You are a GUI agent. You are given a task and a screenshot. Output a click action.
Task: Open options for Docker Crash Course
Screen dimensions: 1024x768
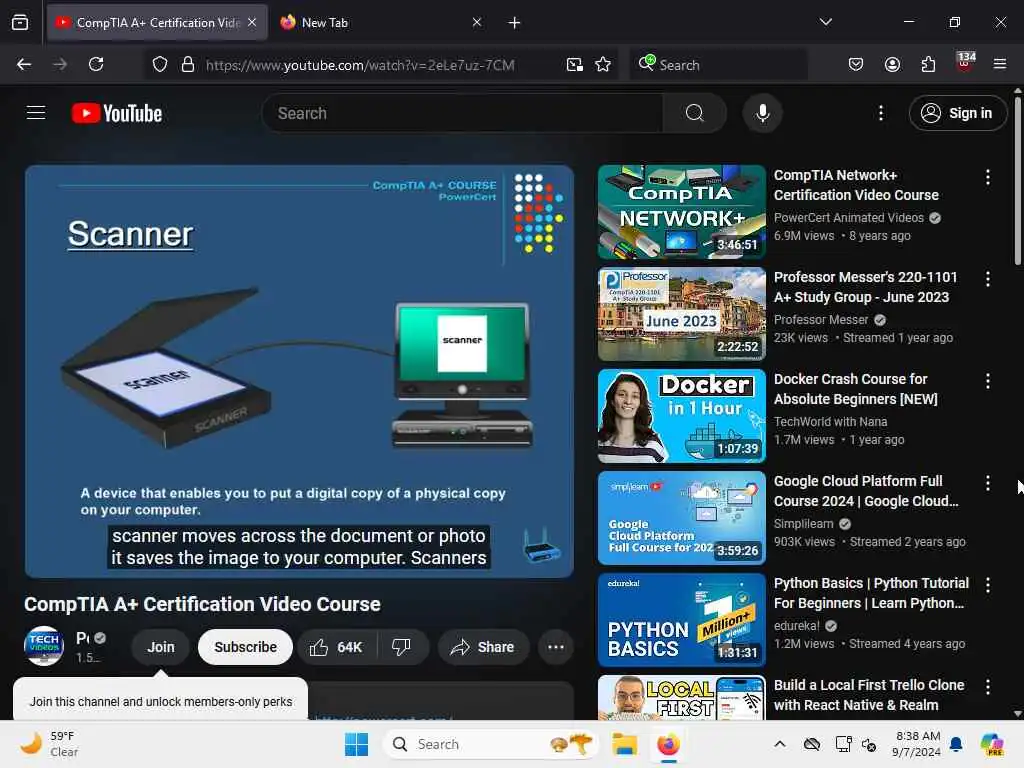987,381
